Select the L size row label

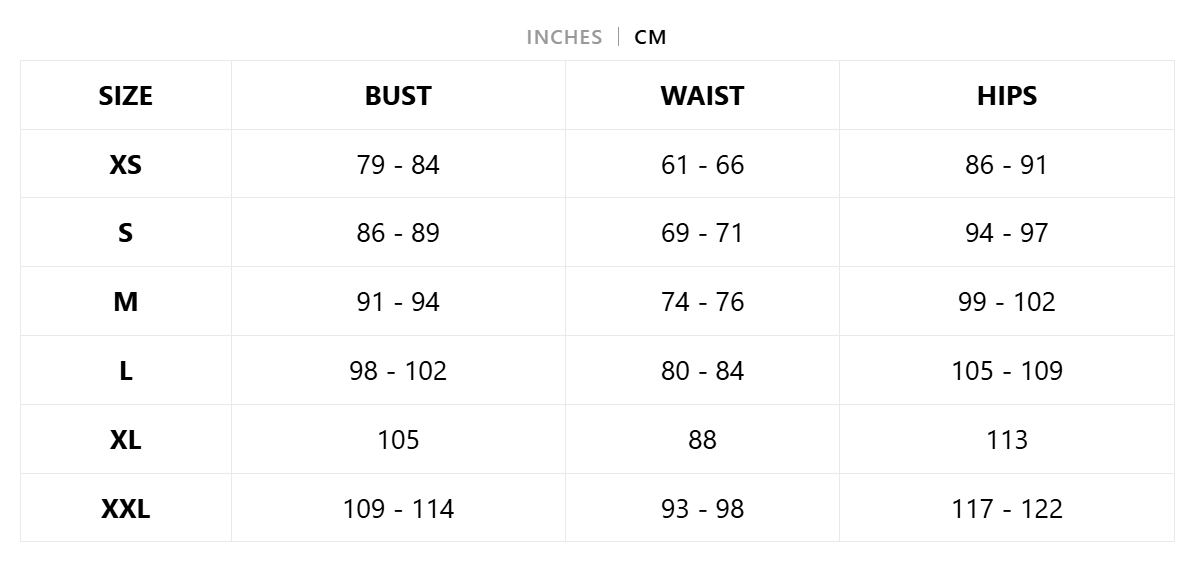126,371
